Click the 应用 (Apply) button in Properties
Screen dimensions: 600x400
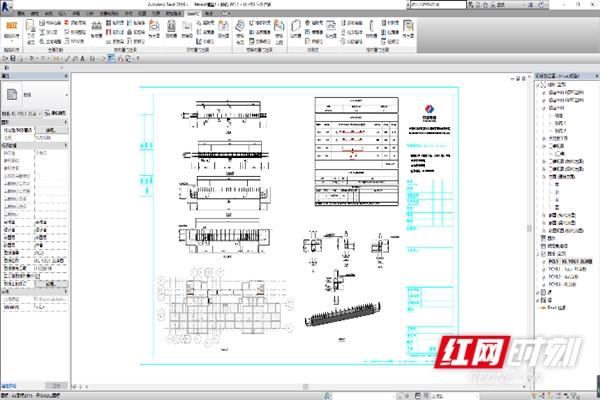(54, 383)
